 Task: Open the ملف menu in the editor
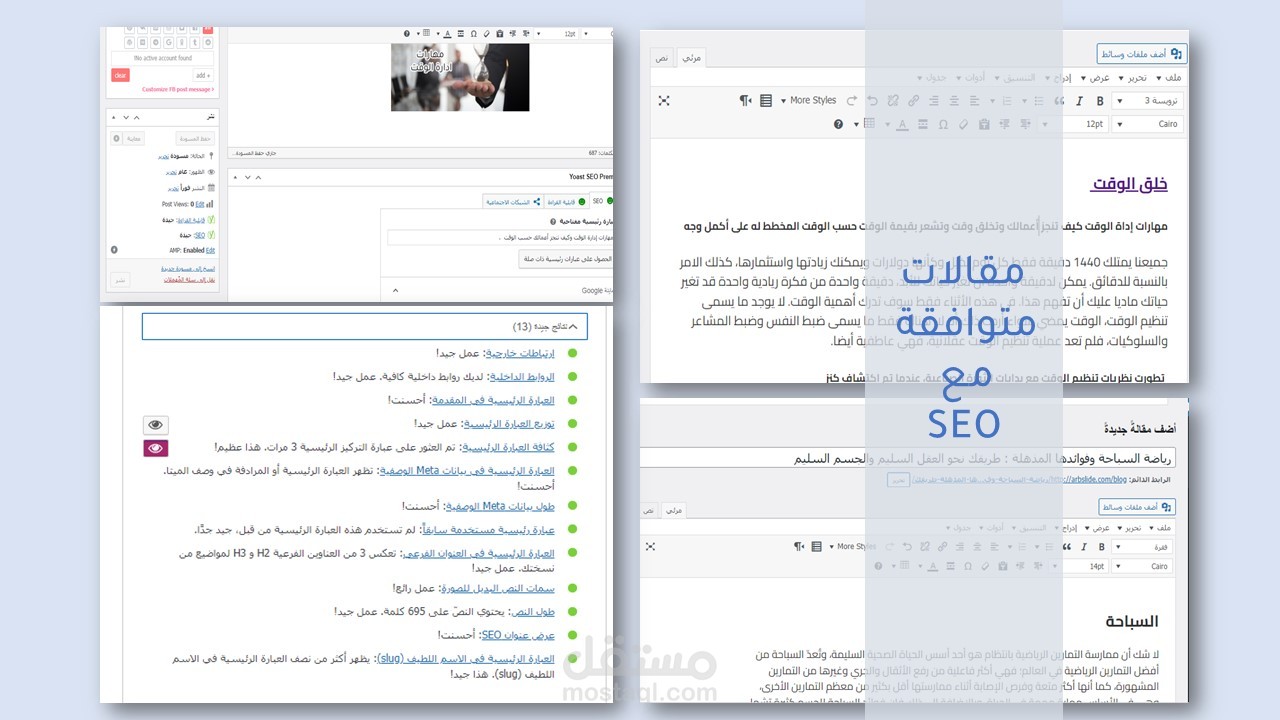[x=1172, y=77]
